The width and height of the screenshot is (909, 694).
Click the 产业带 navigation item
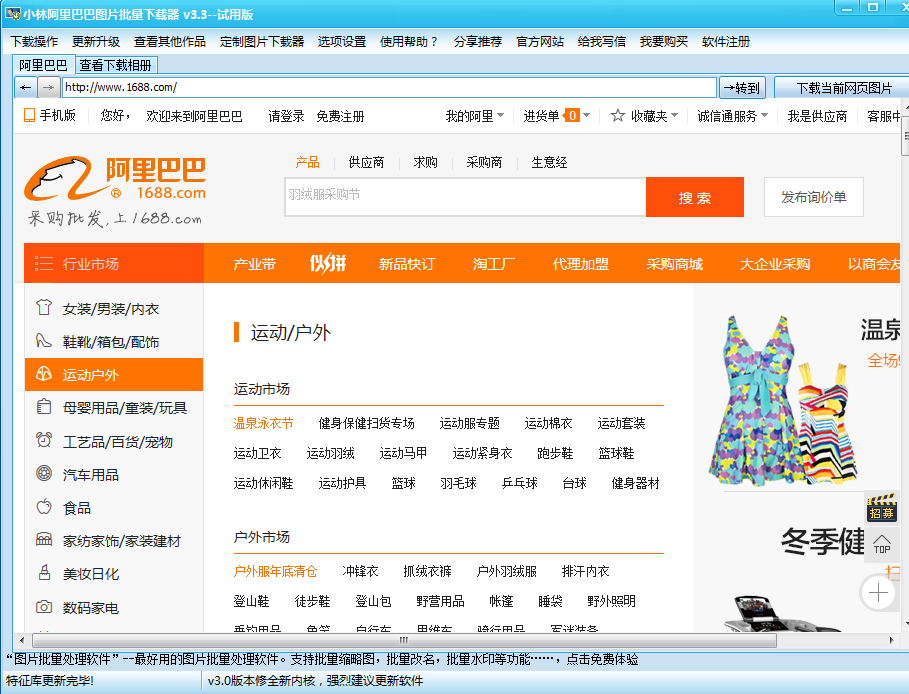pos(254,264)
